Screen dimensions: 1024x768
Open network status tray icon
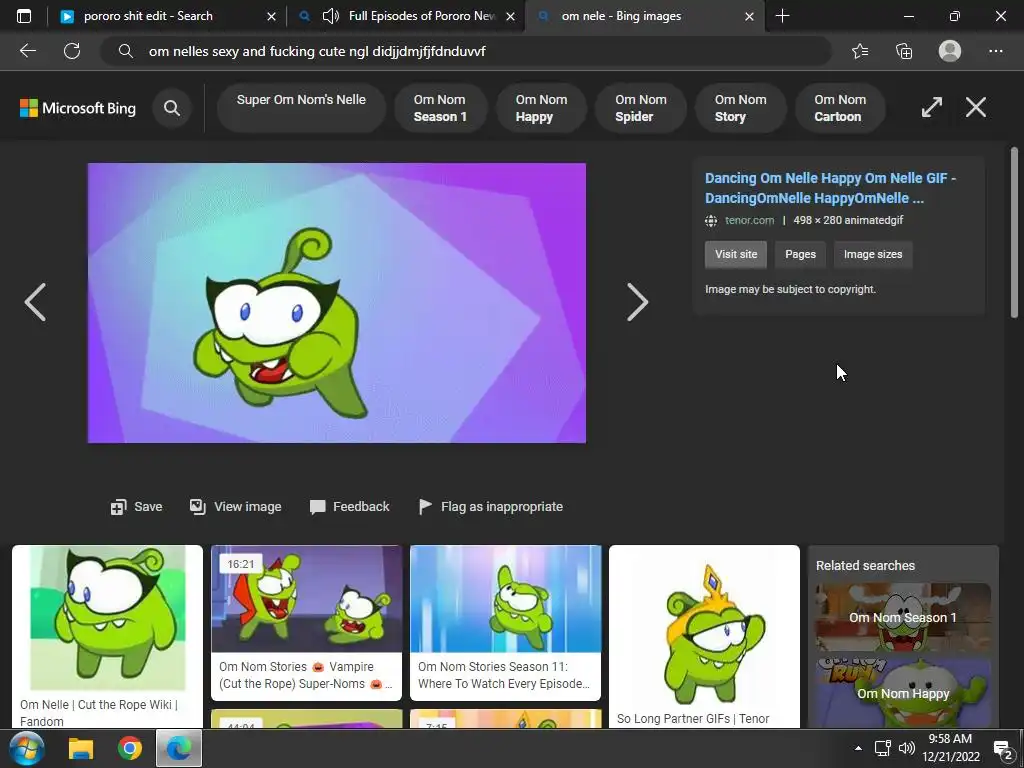click(882, 748)
